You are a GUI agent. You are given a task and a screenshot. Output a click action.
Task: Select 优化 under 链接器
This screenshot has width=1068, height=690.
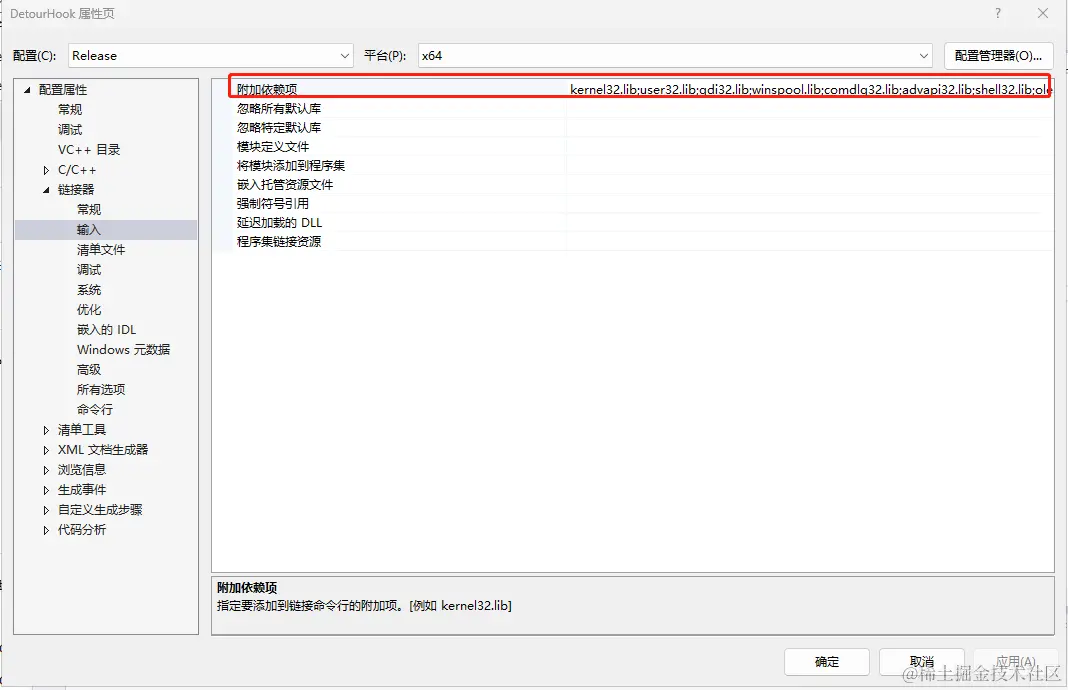[89, 310]
